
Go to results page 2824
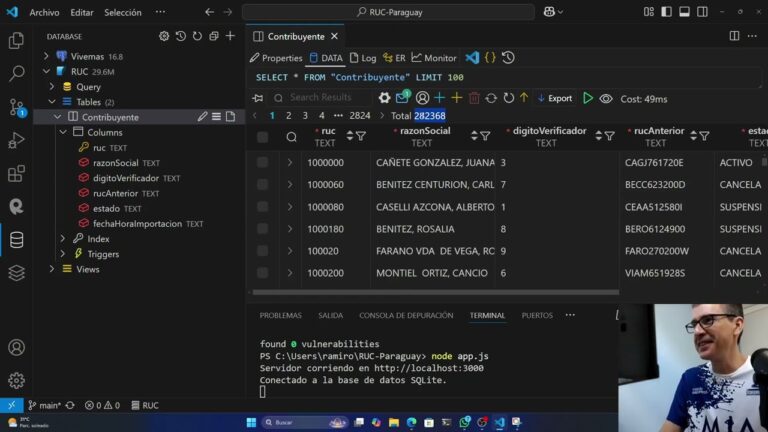click(x=360, y=116)
